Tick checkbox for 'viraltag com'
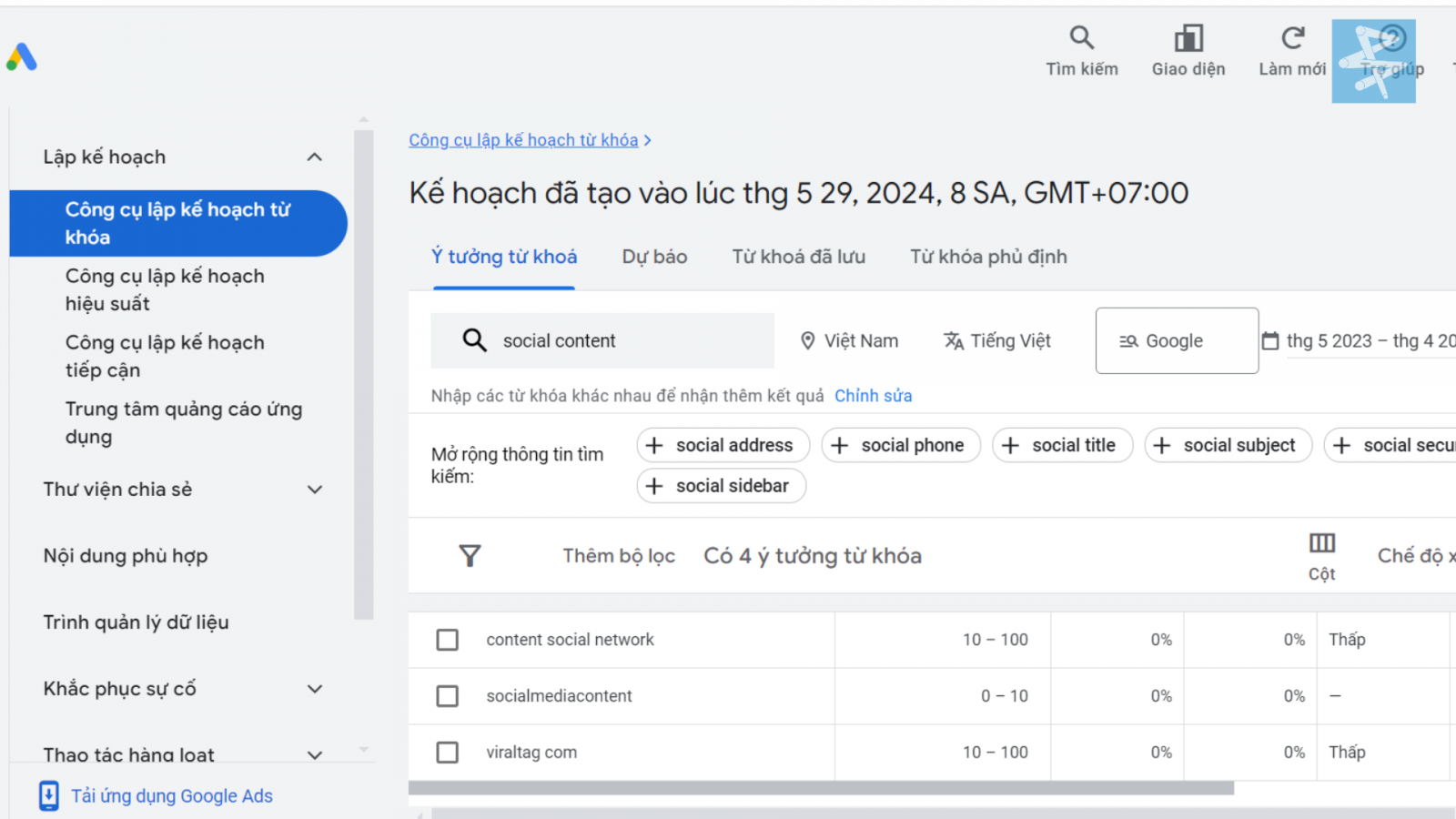This screenshot has height=819, width=1456. point(447,753)
